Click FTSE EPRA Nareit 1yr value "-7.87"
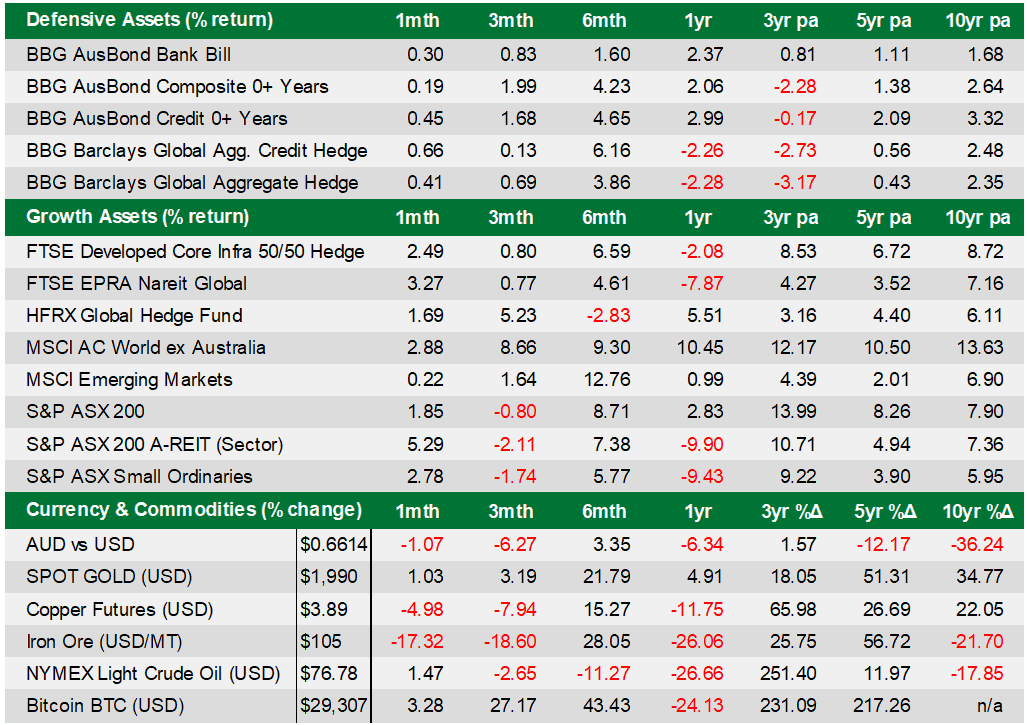The height and width of the screenshot is (725, 1027). [x=702, y=284]
